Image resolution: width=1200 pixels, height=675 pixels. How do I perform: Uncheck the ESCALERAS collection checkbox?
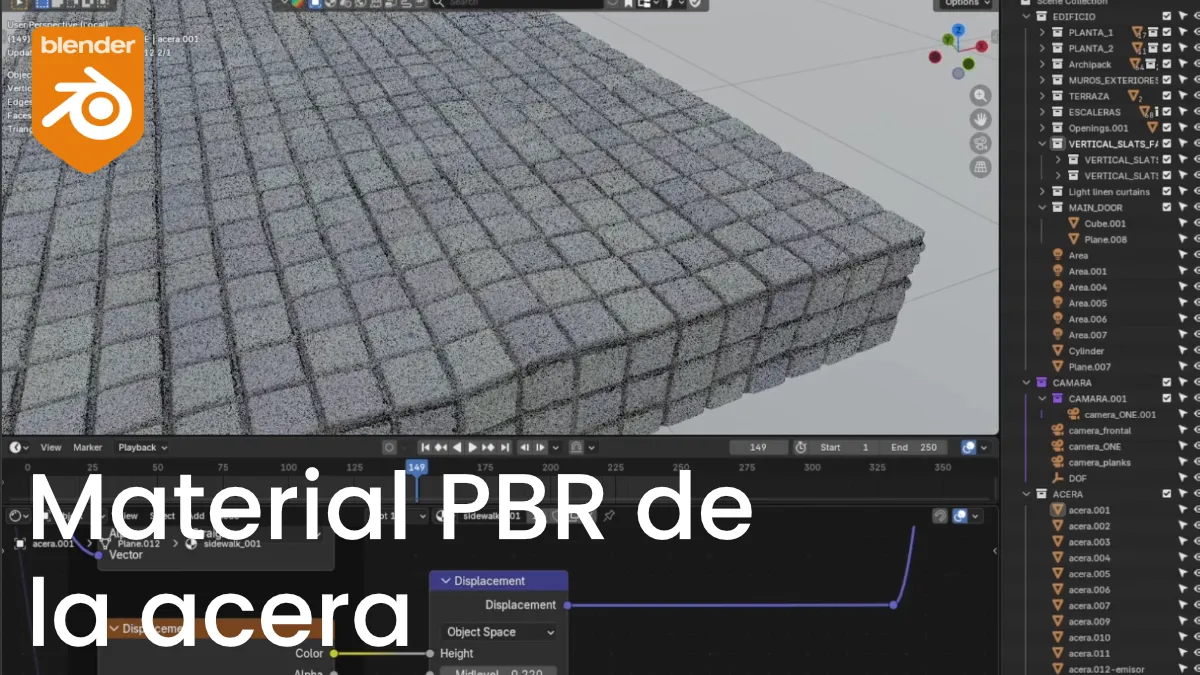(1167, 112)
